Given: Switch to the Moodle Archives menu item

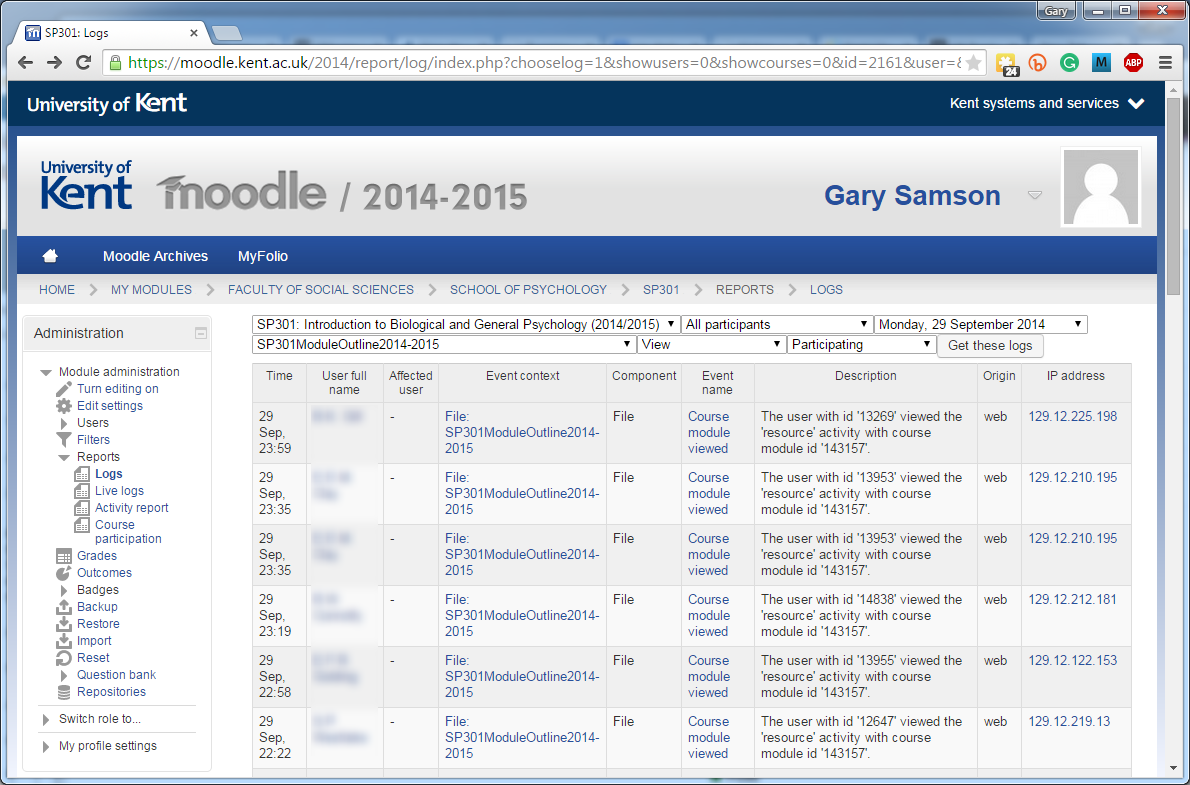Looking at the screenshot, I should (155, 256).
